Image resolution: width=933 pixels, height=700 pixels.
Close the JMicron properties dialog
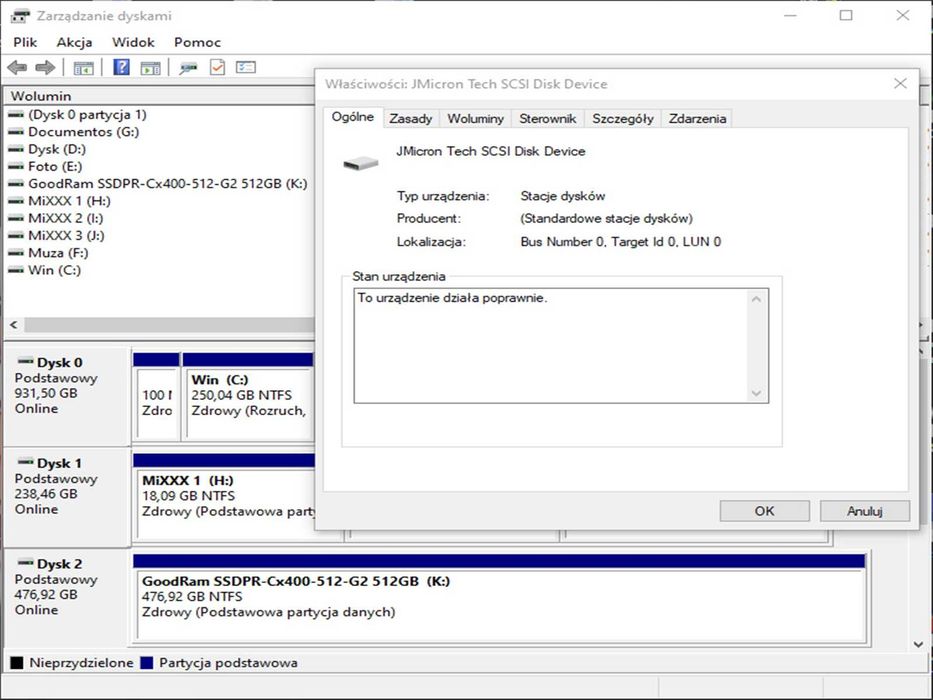pos(900,83)
